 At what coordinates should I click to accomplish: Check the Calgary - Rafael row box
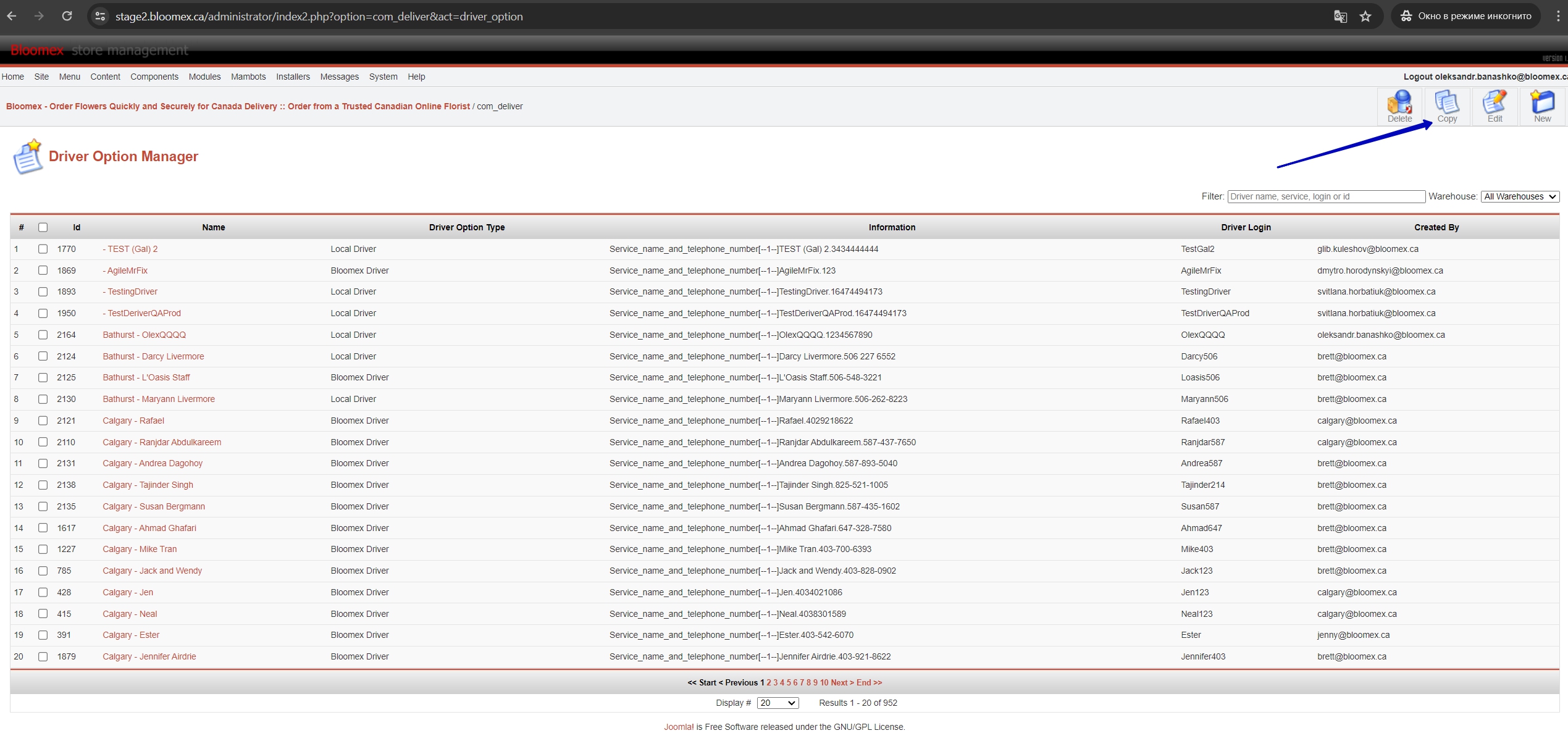43,421
